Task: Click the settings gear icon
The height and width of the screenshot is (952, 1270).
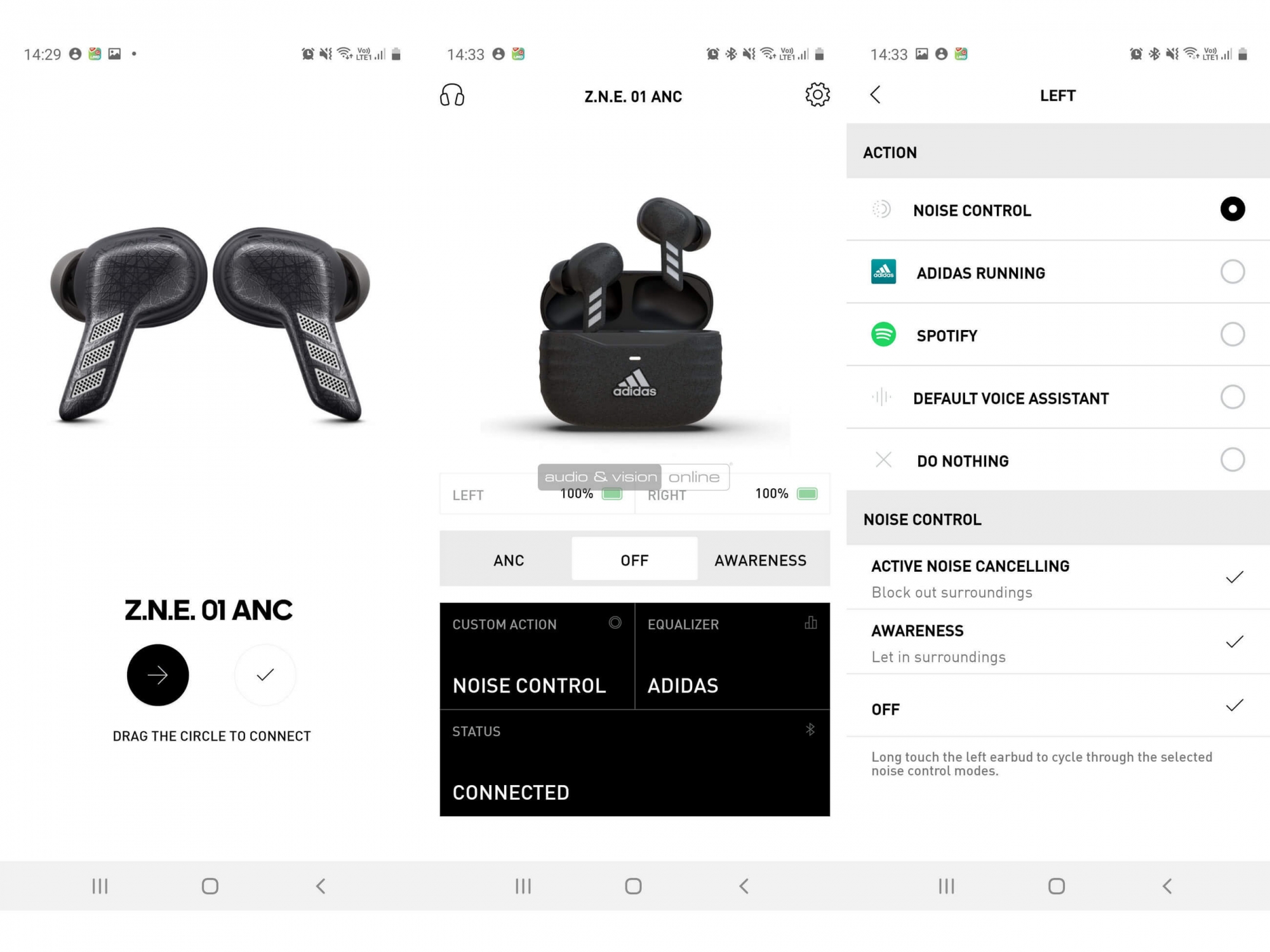Action: coord(817,94)
